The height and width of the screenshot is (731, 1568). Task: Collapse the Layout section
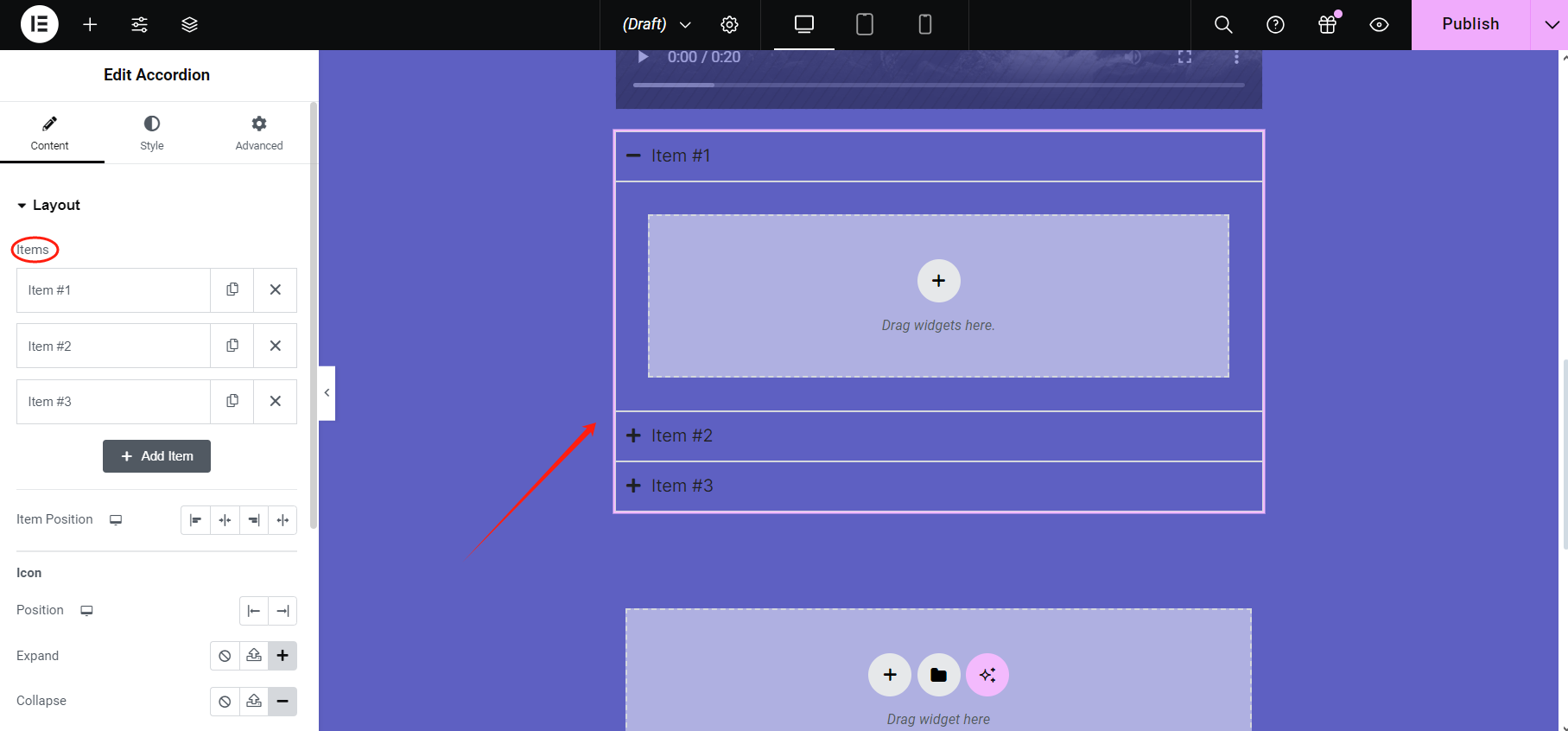pyautogui.click(x=49, y=205)
